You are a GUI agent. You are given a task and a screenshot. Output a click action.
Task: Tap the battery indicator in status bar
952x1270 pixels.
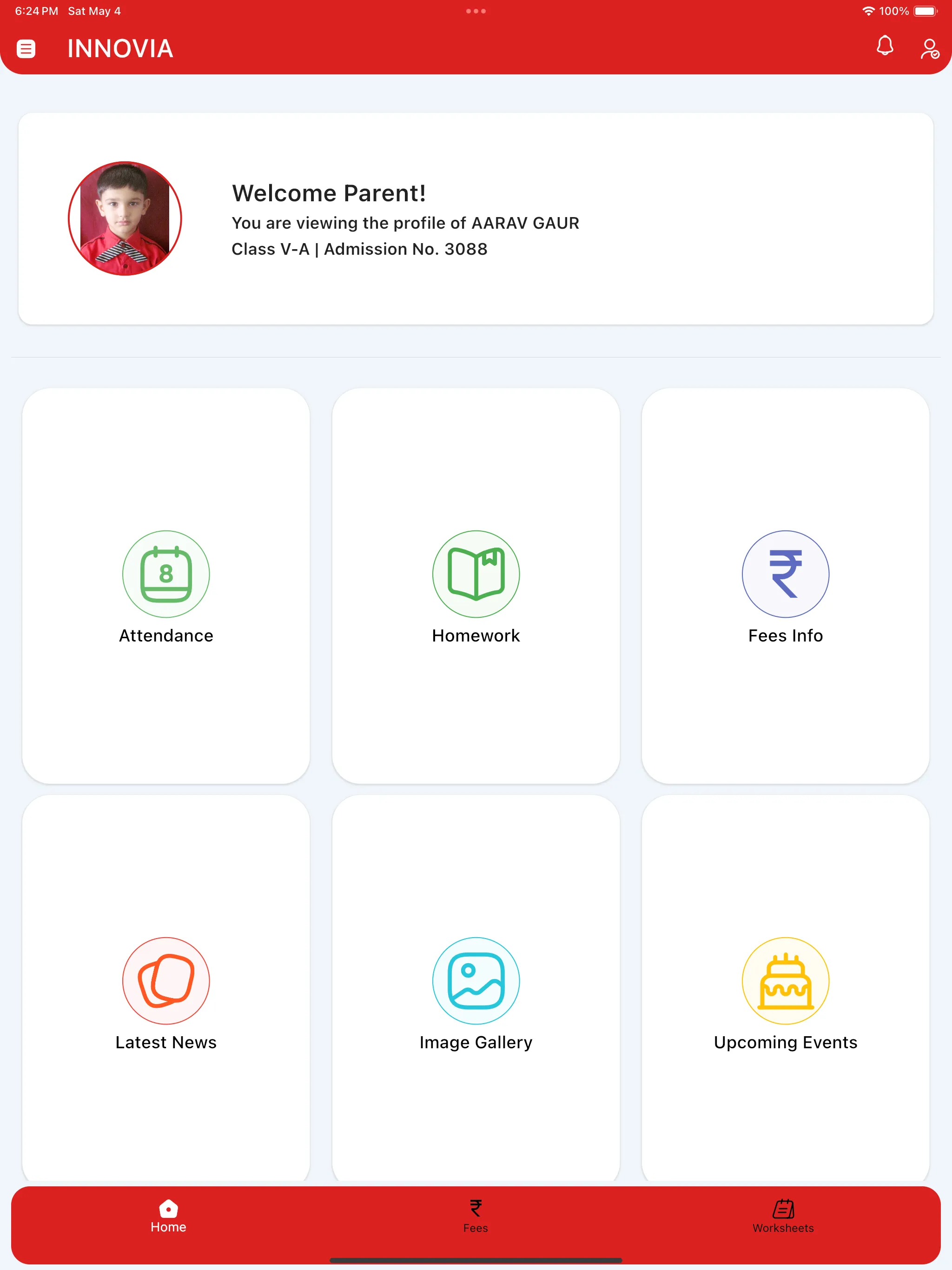pos(925,11)
